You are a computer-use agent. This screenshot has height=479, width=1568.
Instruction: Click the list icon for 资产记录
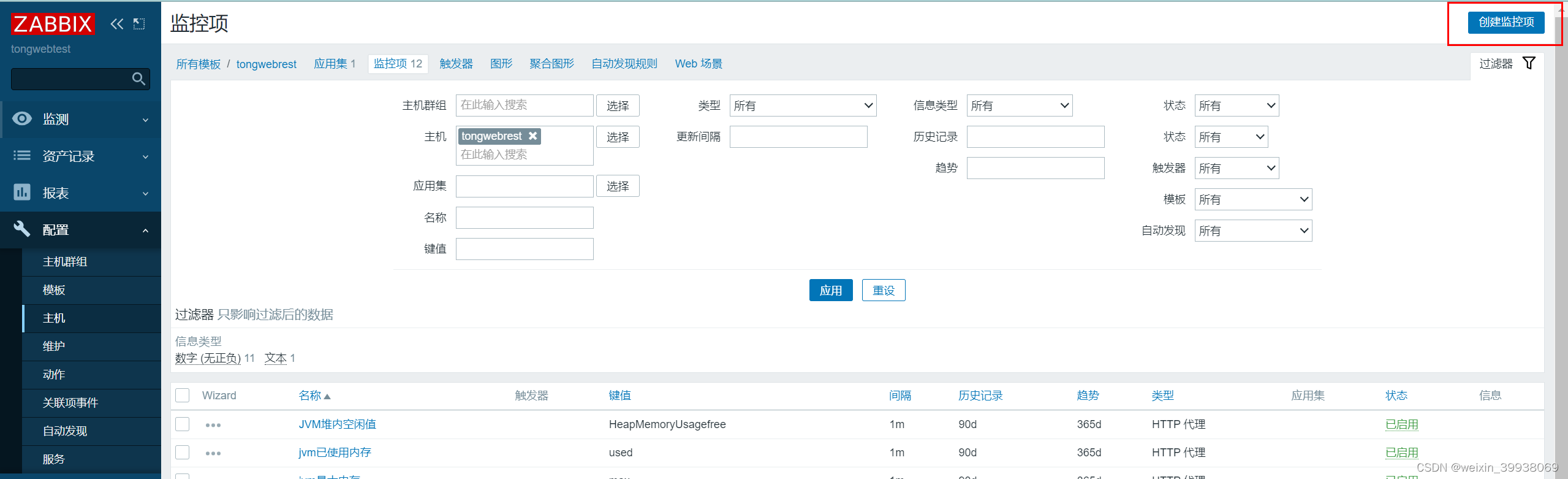pyautogui.click(x=22, y=156)
